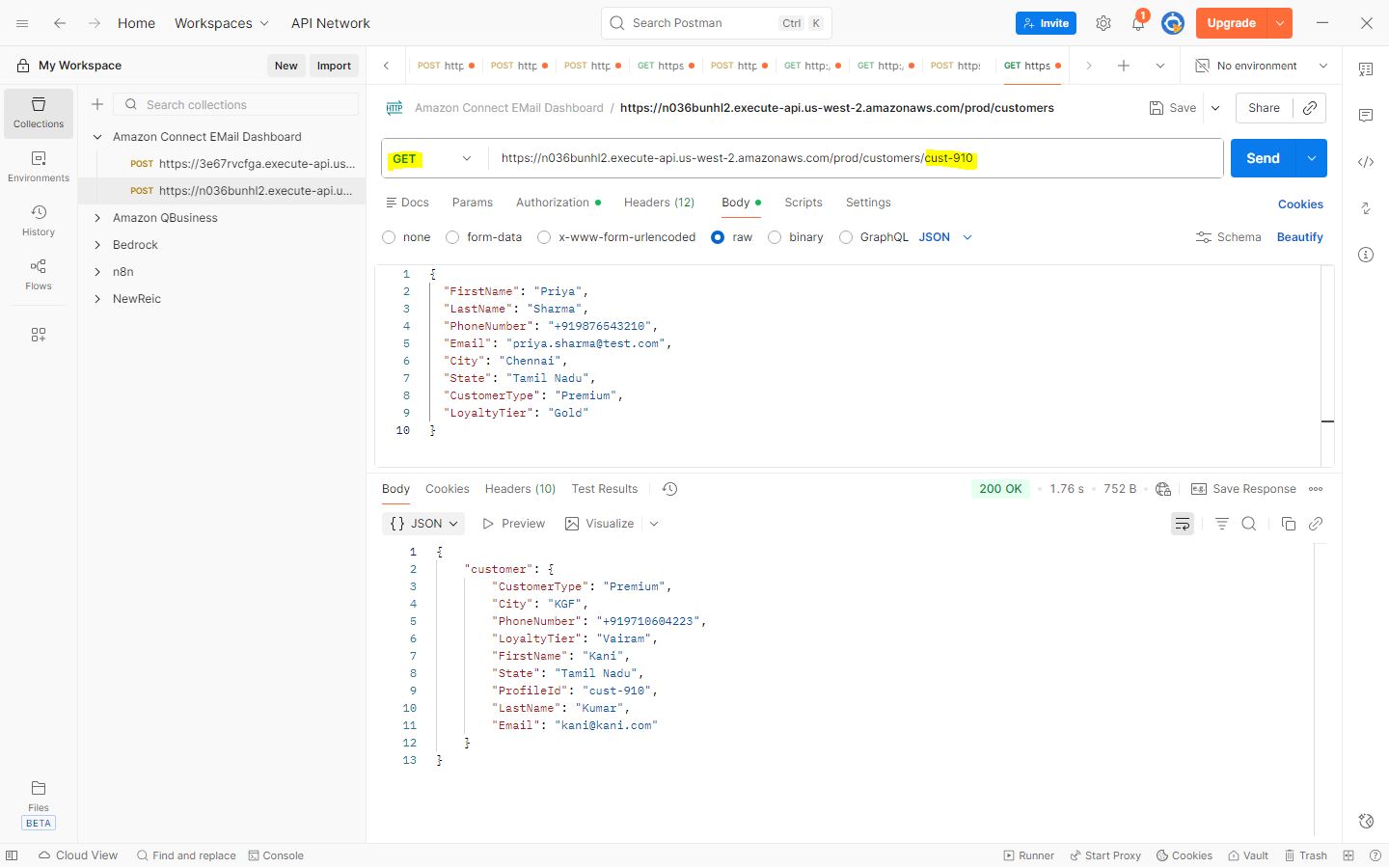Click the blue Send button
1389x868 pixels.
click(x=1262, y=158)
